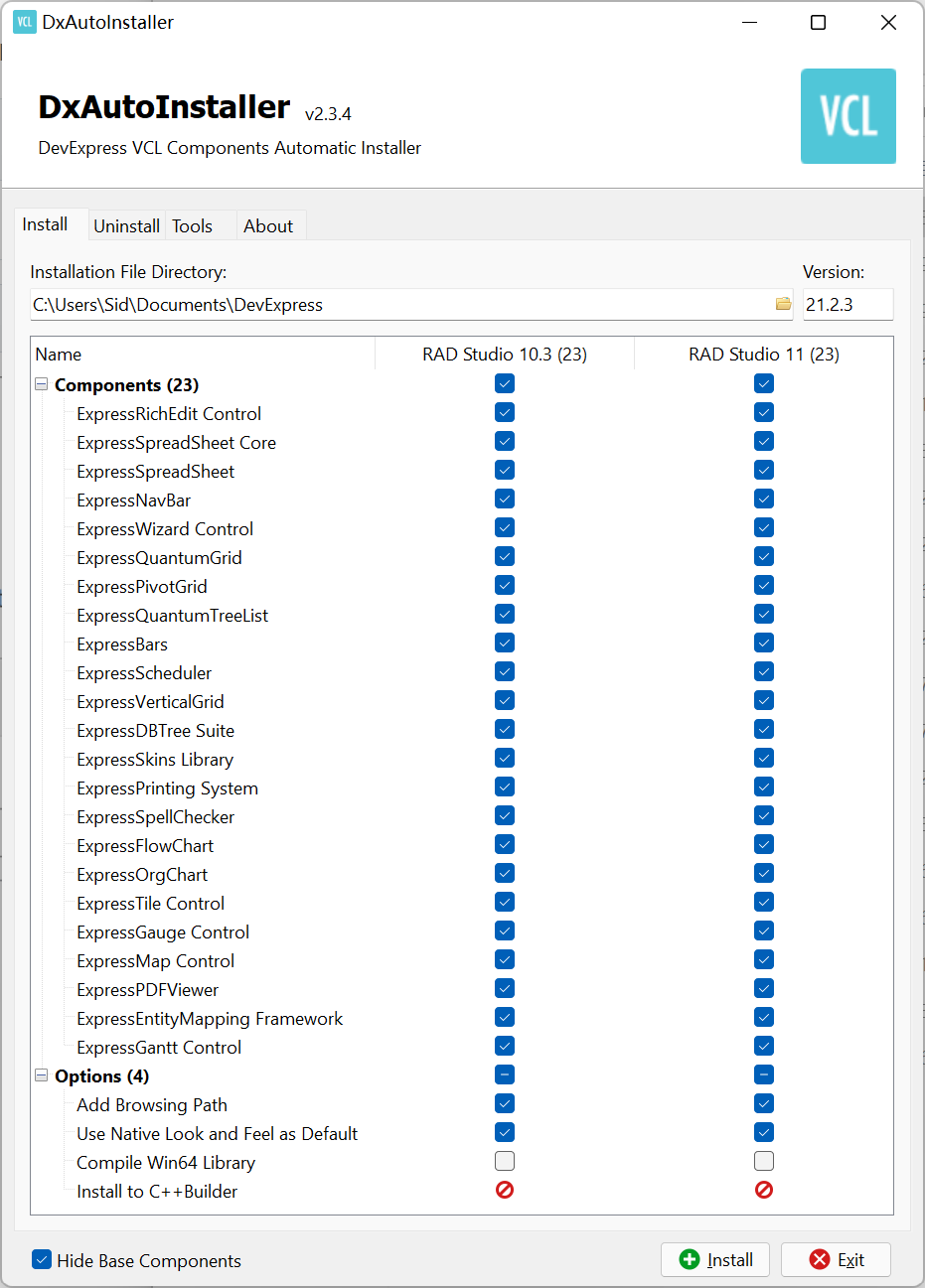Collapse the Options (4) tree node
The height and width of the screenshot is (1288, 925).
click(x=42, y=1075)
